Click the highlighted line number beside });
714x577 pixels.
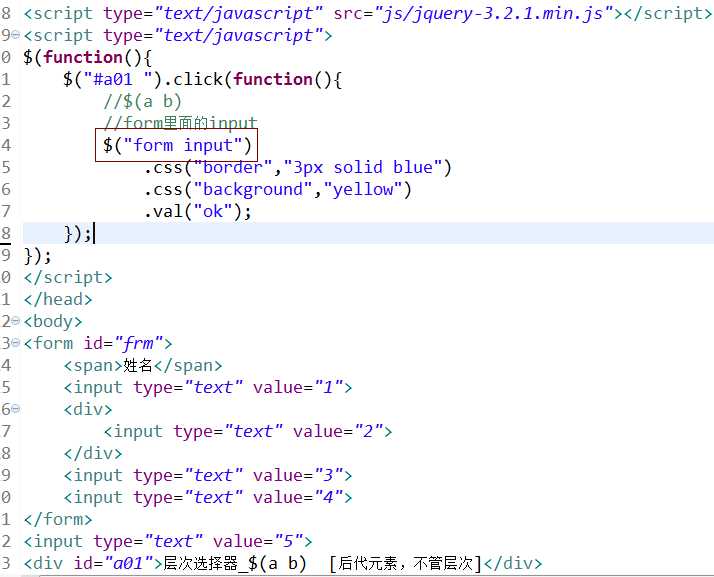(x=5, y=233)
